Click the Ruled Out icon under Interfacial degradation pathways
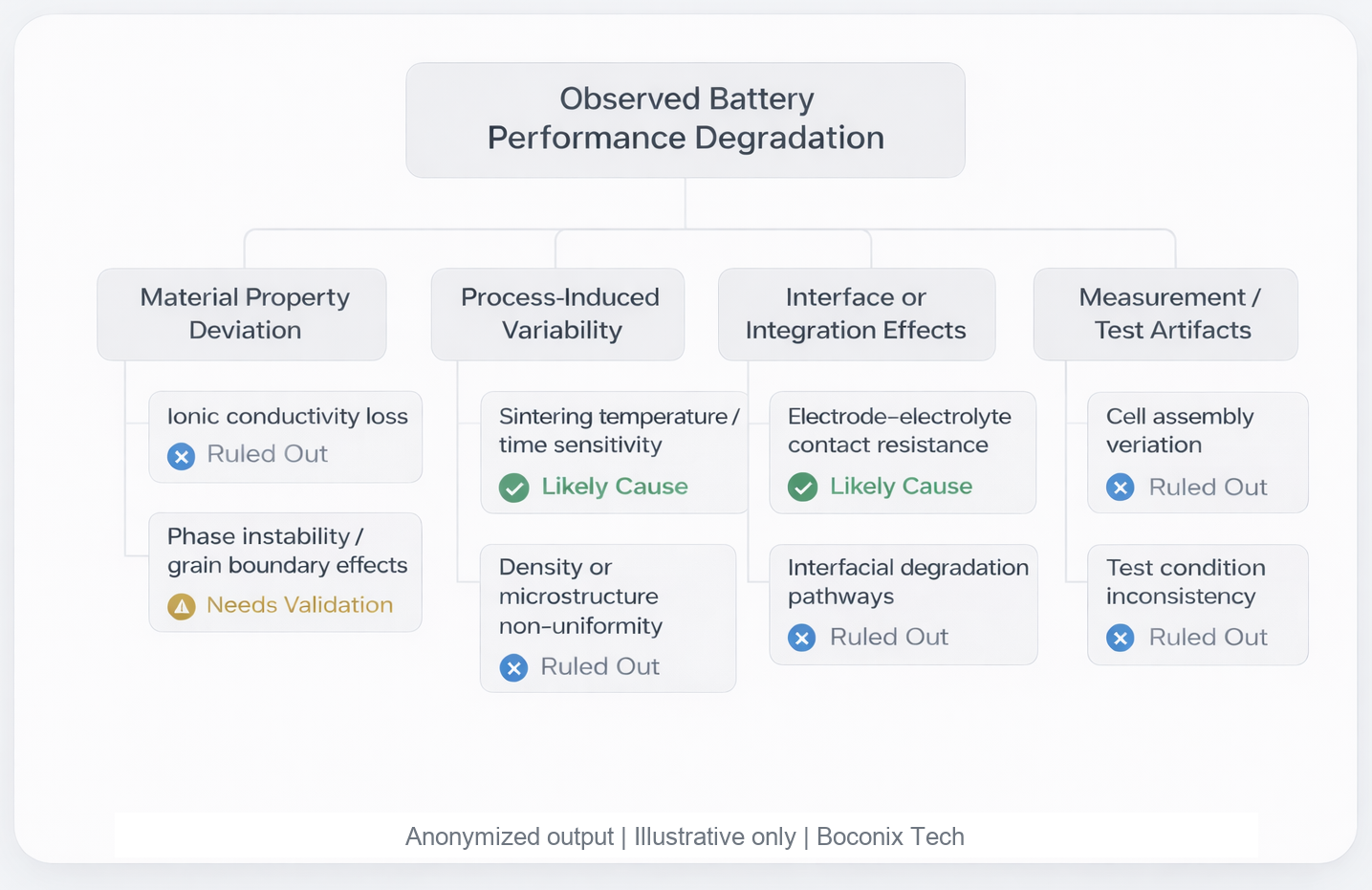1372x890 pixels. coord(802,638)
